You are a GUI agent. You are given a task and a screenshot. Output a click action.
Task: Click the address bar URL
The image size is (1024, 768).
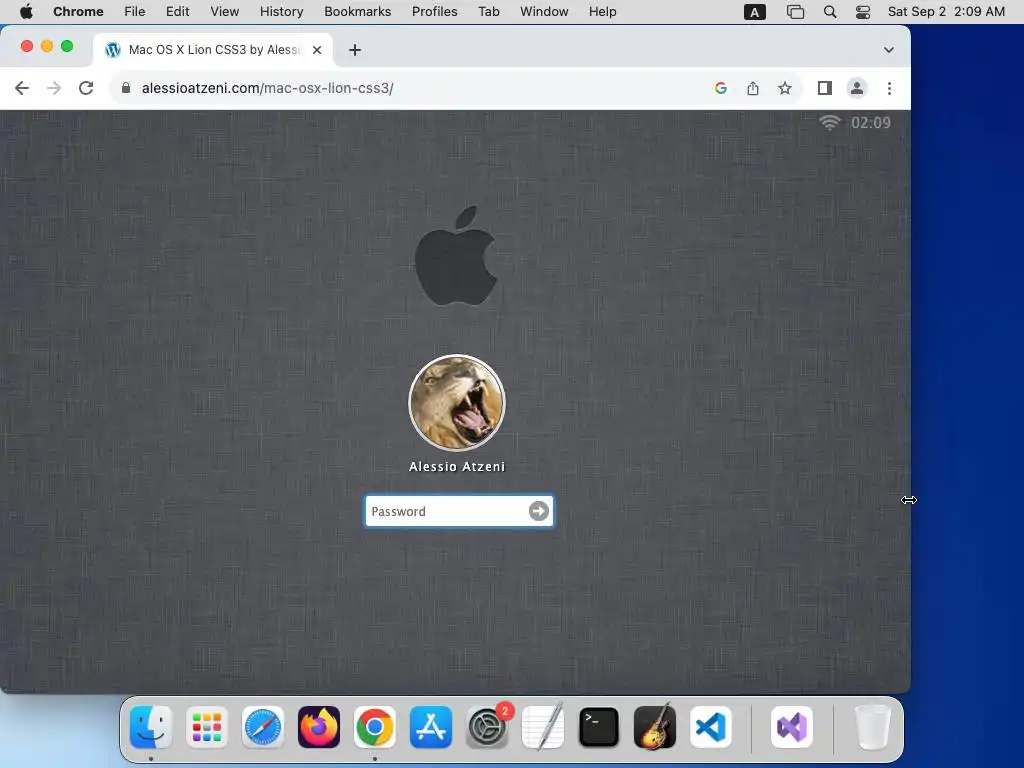pyautogui.click(x=268, y=88)
